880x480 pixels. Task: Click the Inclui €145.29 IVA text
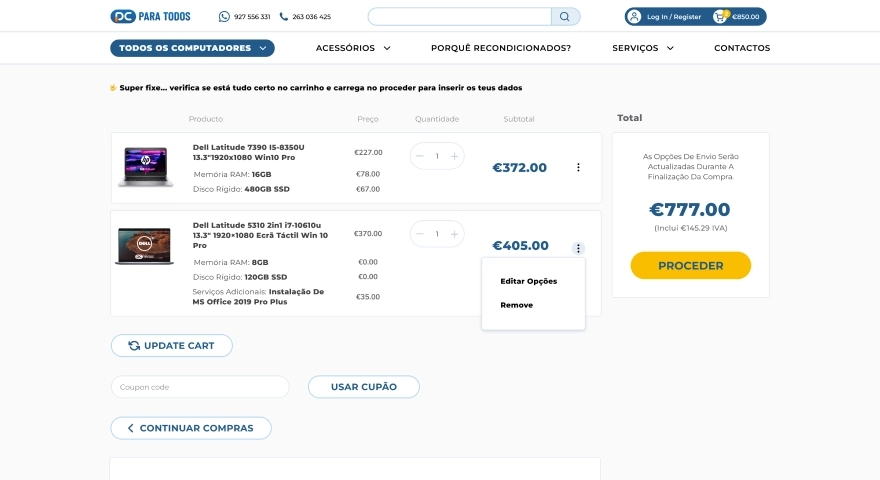click(x=690, y=228)
